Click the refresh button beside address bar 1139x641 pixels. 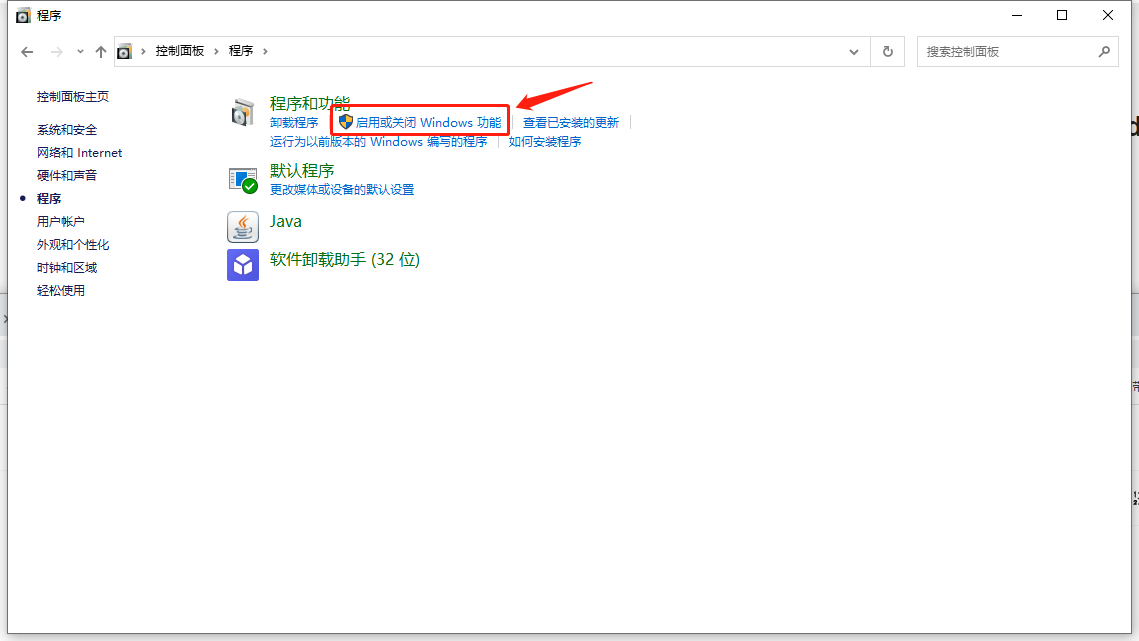point(887,51)
